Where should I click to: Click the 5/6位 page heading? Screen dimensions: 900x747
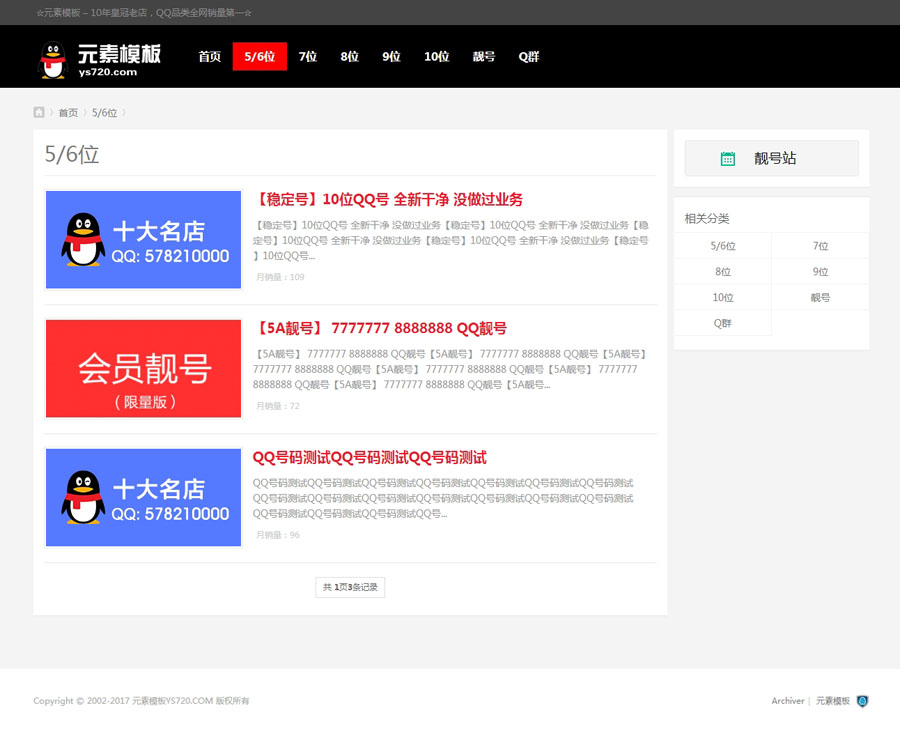click(72, 154)
